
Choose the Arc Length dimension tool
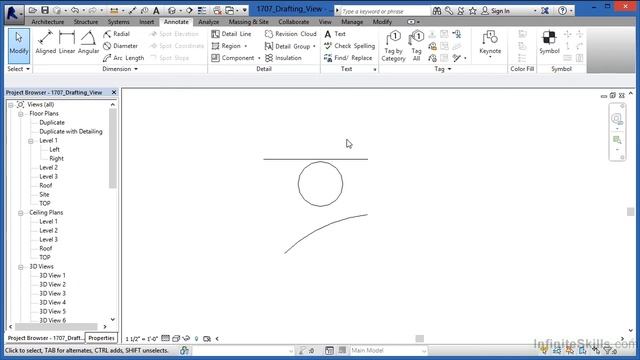pyautogui.click(x=124, y=58)
